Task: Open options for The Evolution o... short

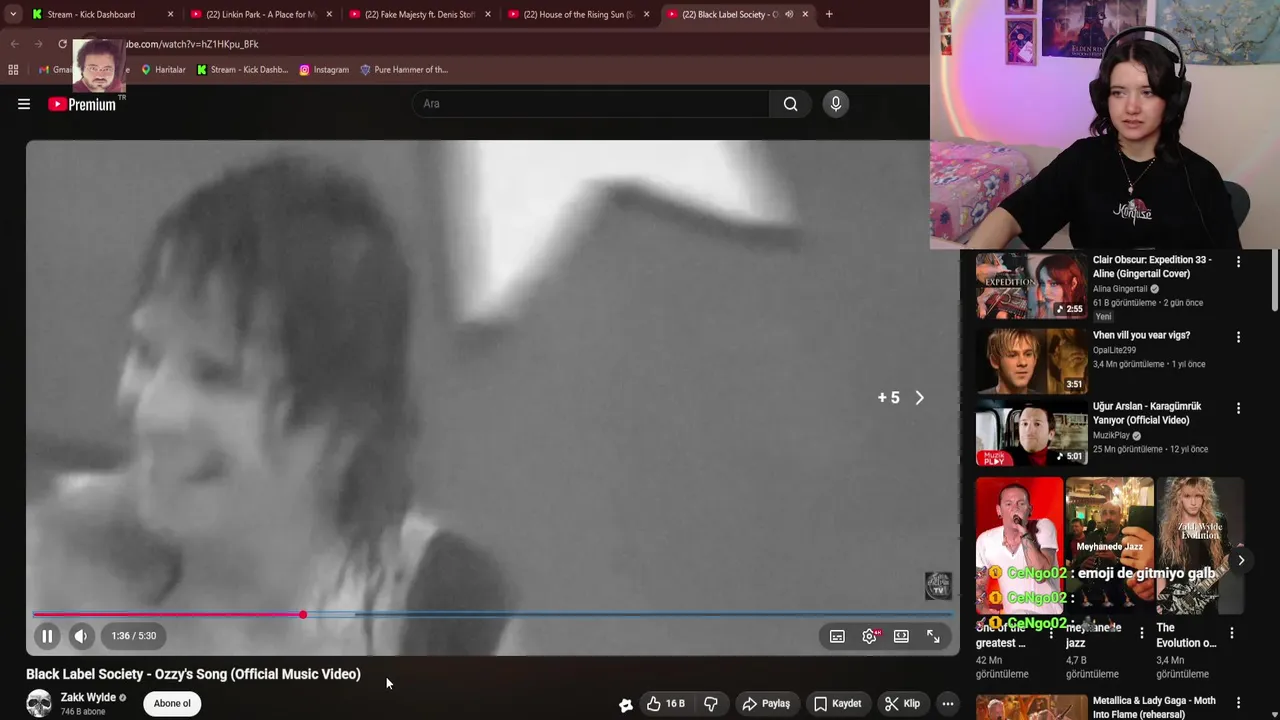Action: pyautogui.click(x=1232, y=633)
